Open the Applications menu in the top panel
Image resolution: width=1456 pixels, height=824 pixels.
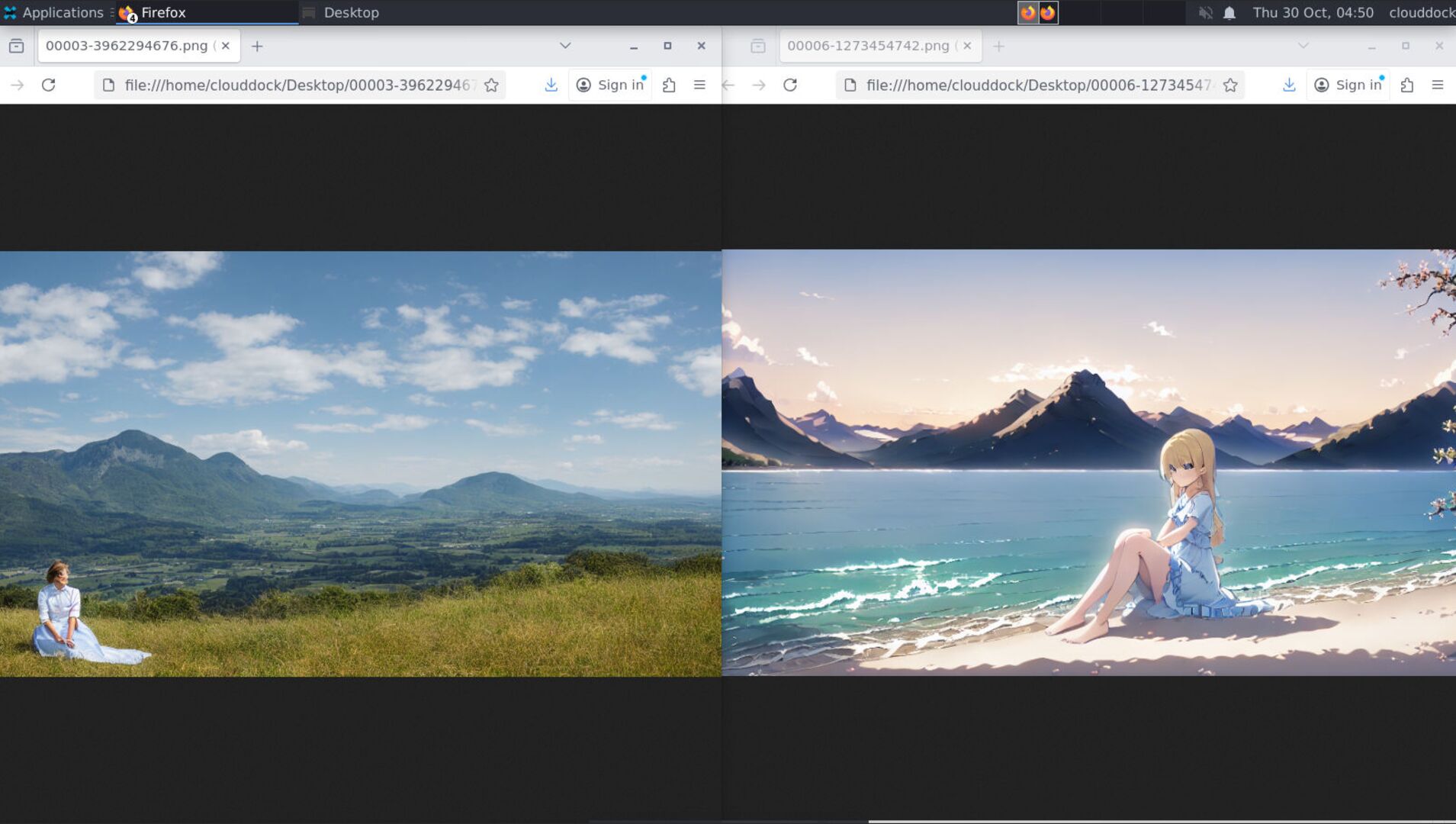(53, 13)
